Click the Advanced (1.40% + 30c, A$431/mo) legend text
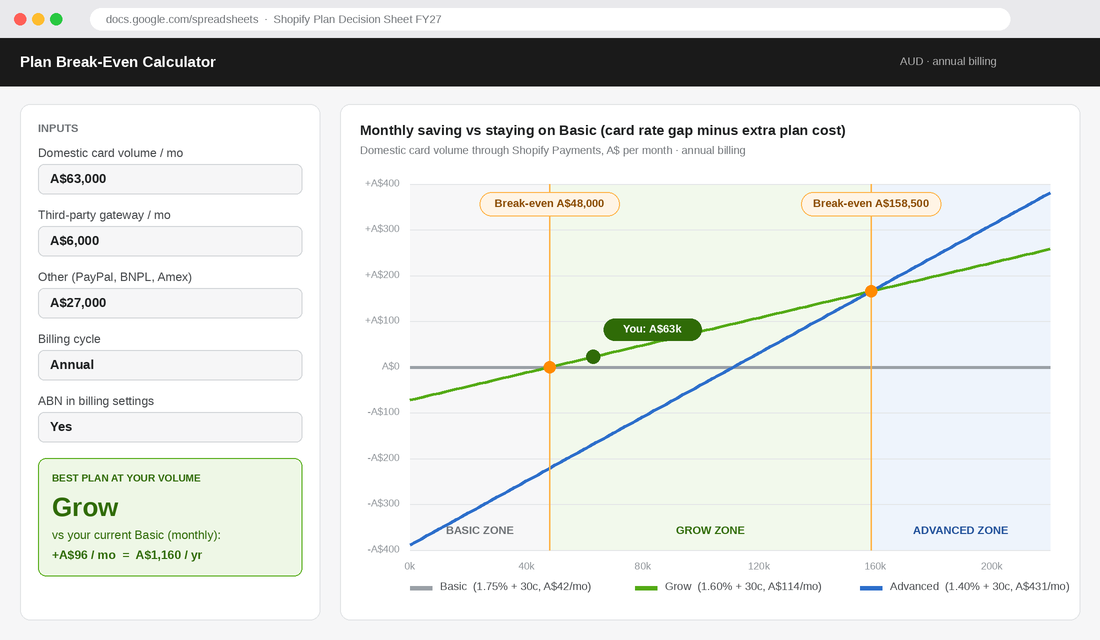The image size is (1100, 640). coord(979,587)
